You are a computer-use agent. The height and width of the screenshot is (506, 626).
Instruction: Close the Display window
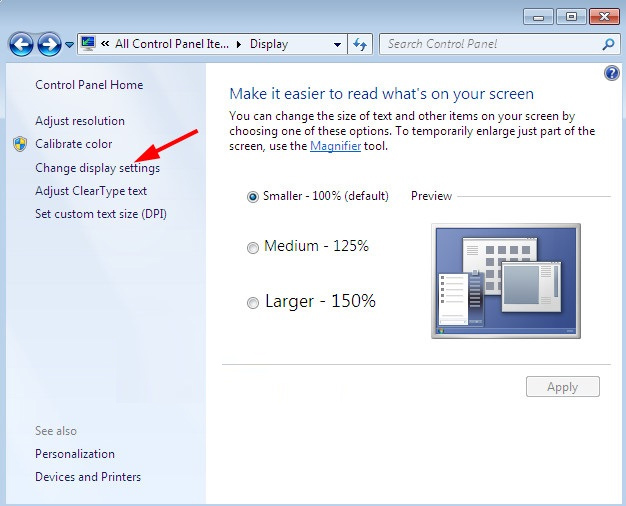pos(604,17)
